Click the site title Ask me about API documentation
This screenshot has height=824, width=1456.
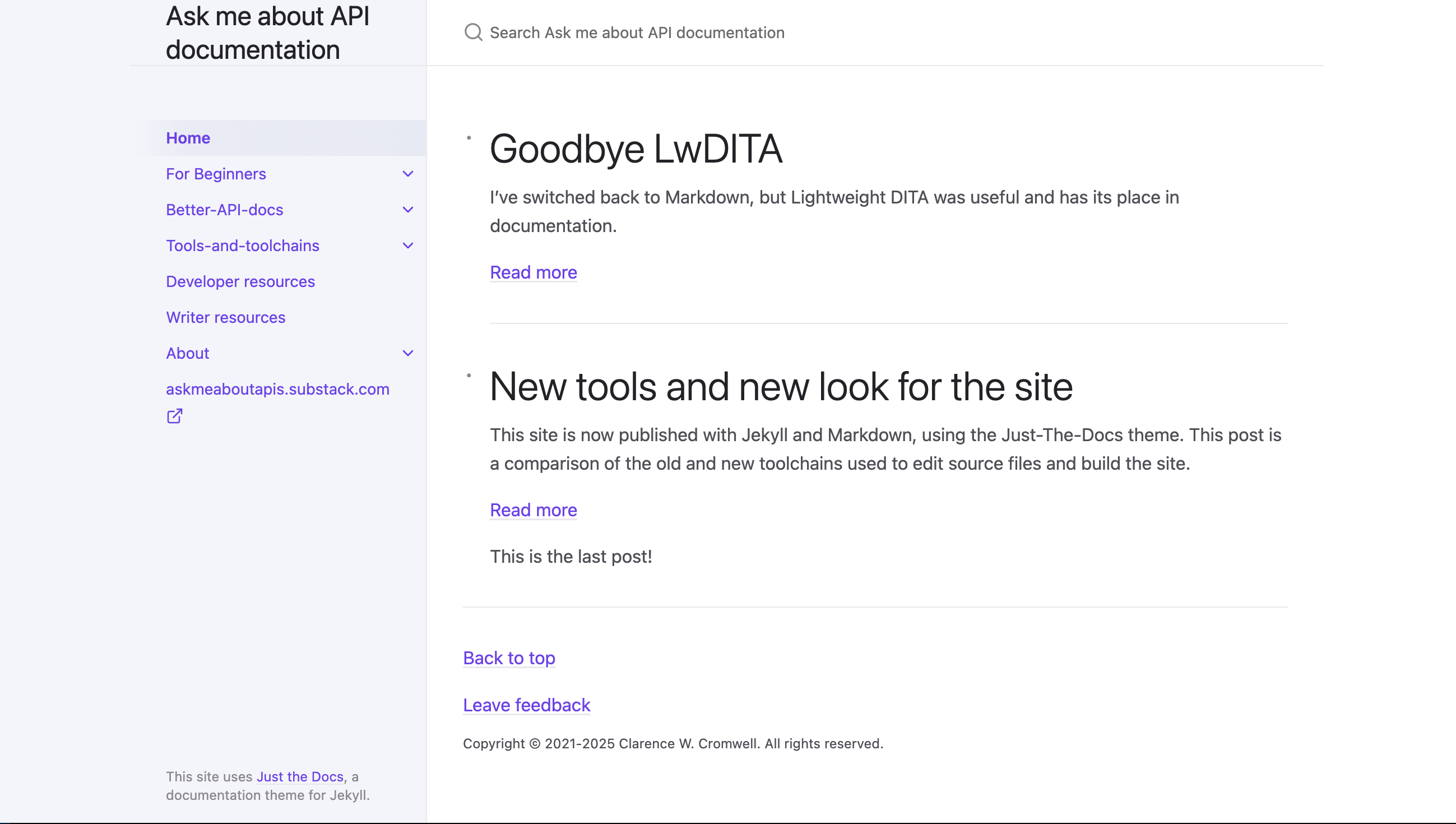pos(267,33)
